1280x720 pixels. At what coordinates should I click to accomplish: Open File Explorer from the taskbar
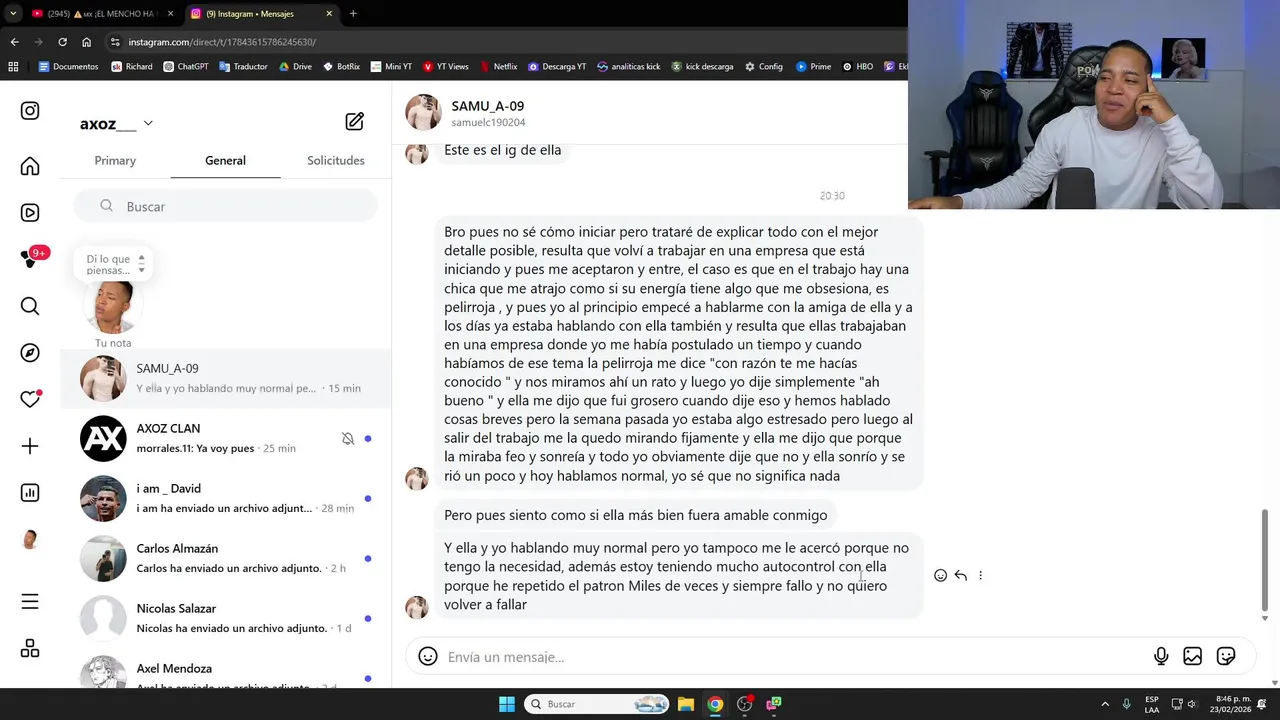686,704
